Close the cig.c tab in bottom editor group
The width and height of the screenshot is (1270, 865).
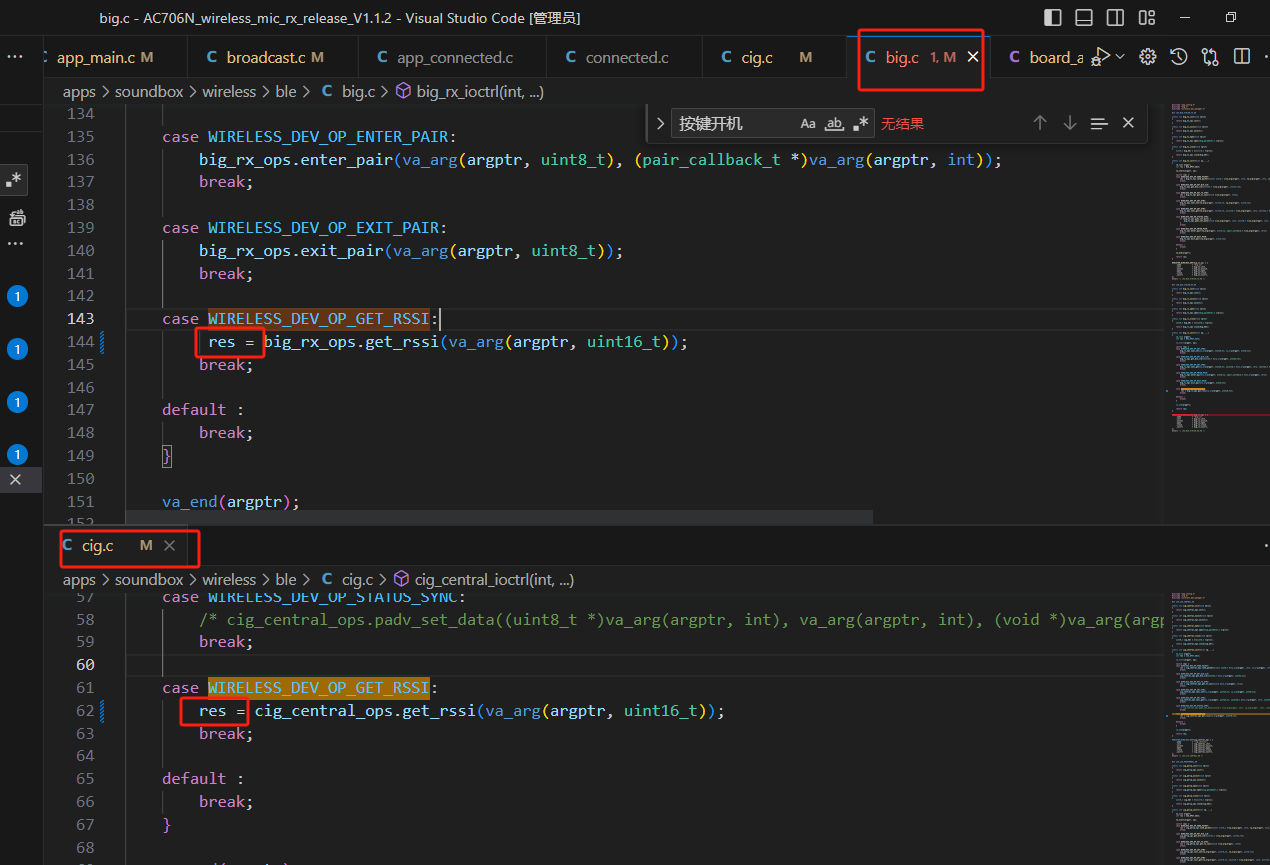[169, 546]
